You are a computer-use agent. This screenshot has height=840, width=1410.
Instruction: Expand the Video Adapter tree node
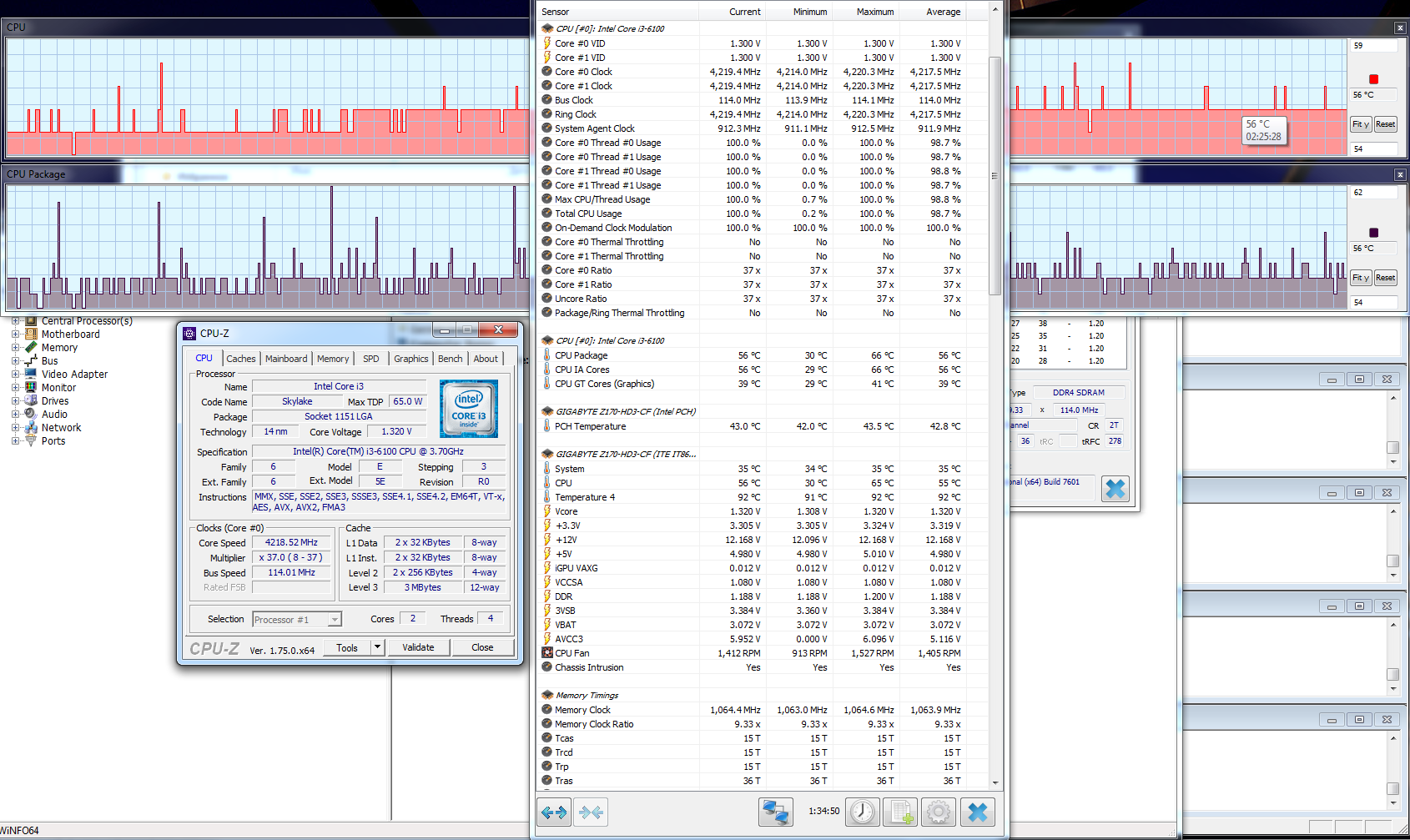click(15, 375)
